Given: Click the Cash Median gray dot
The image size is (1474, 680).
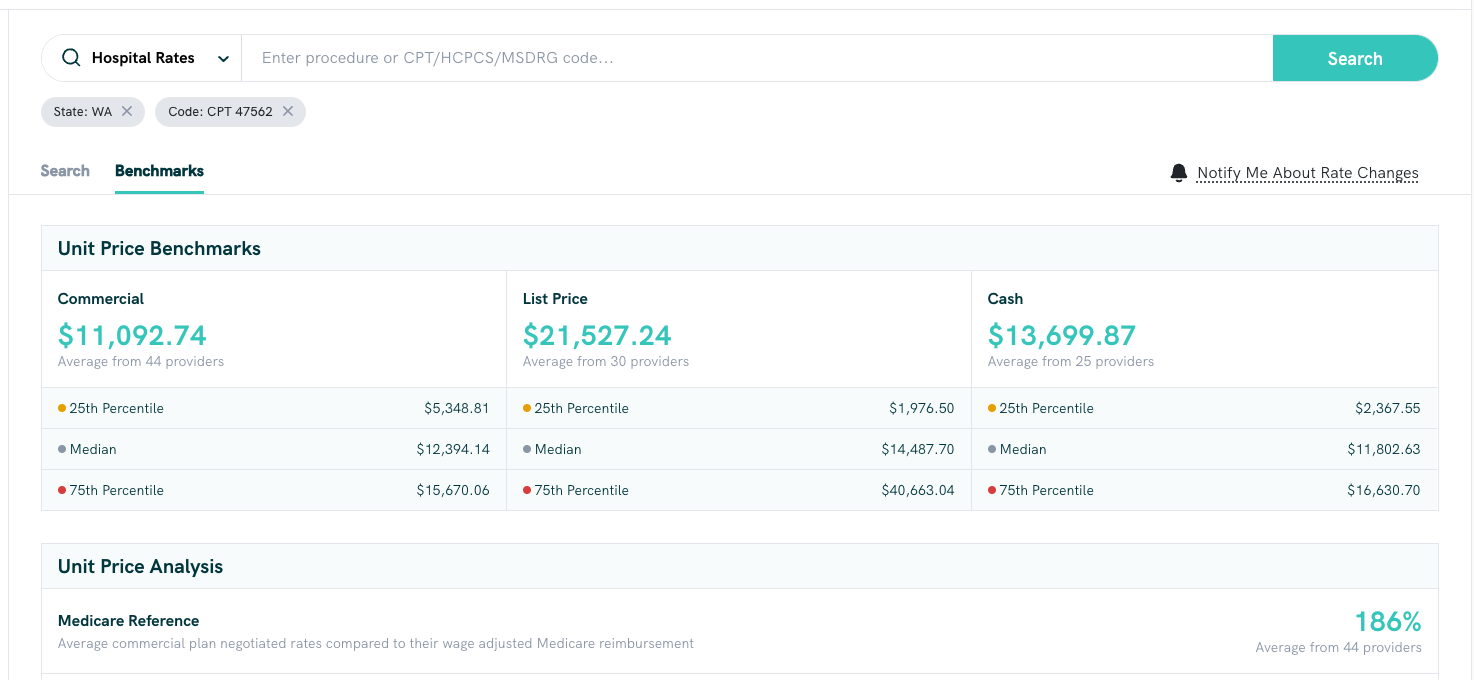Looking at the screenshot, I should tap(992, 449).
